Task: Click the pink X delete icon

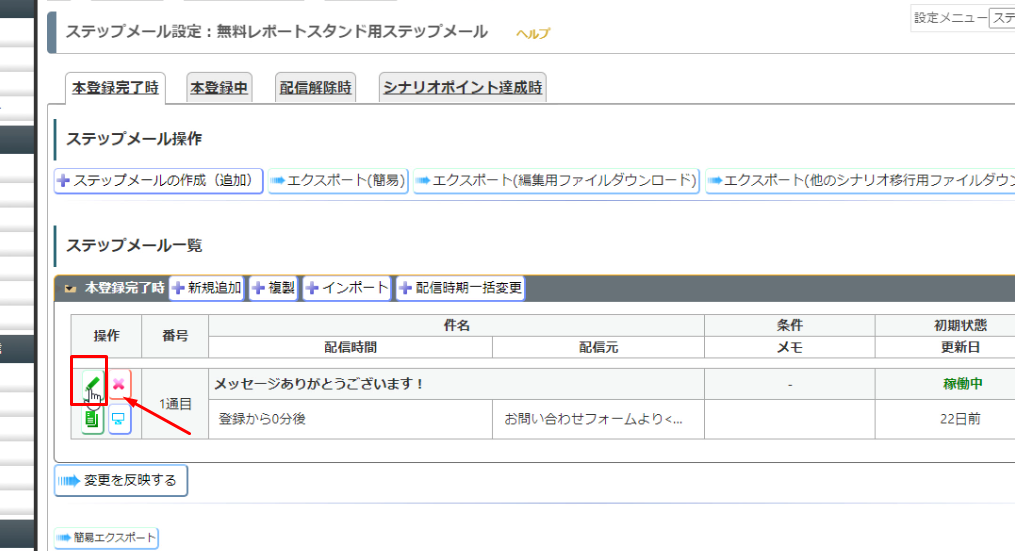Action: 119,384
